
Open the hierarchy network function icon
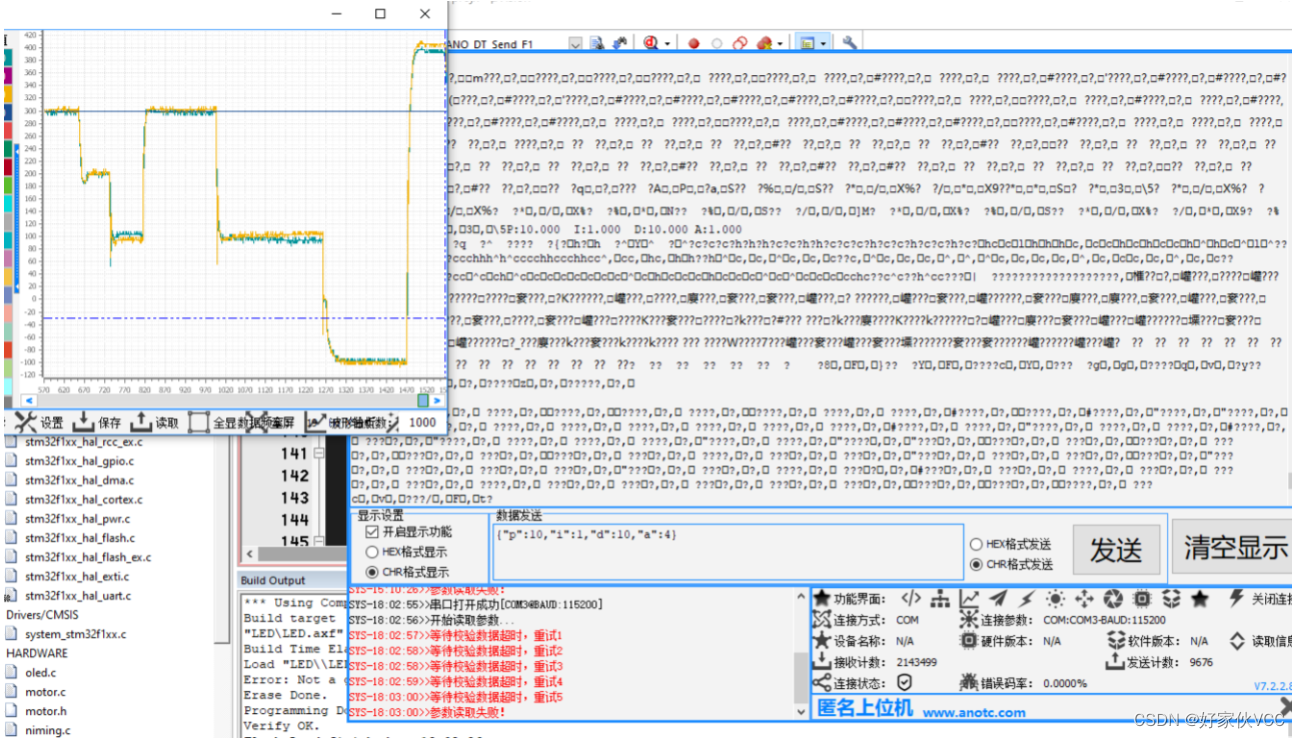(939, 598)
